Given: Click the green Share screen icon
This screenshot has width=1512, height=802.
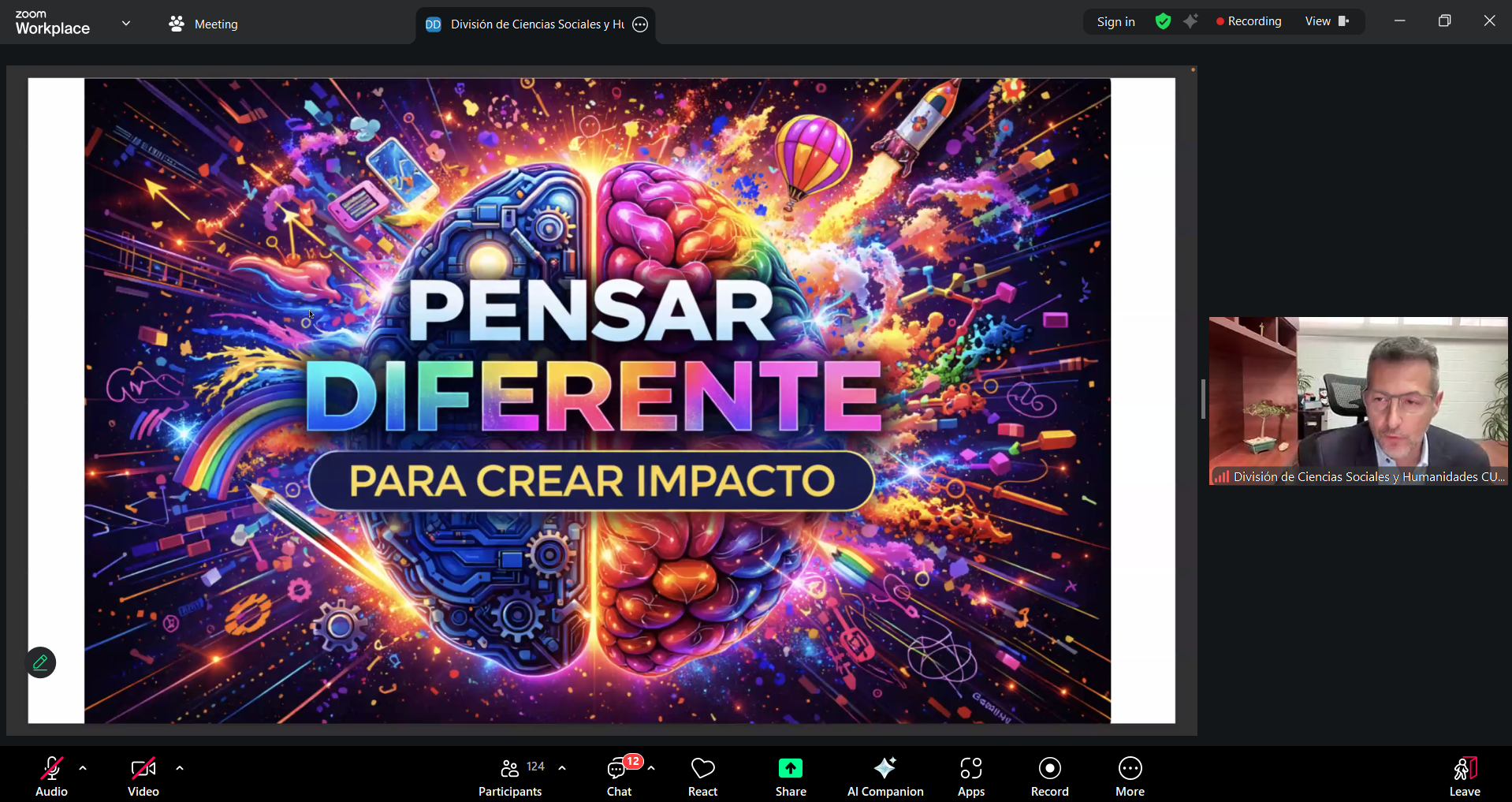Looking at the screenshot, I should pos(790,769).
